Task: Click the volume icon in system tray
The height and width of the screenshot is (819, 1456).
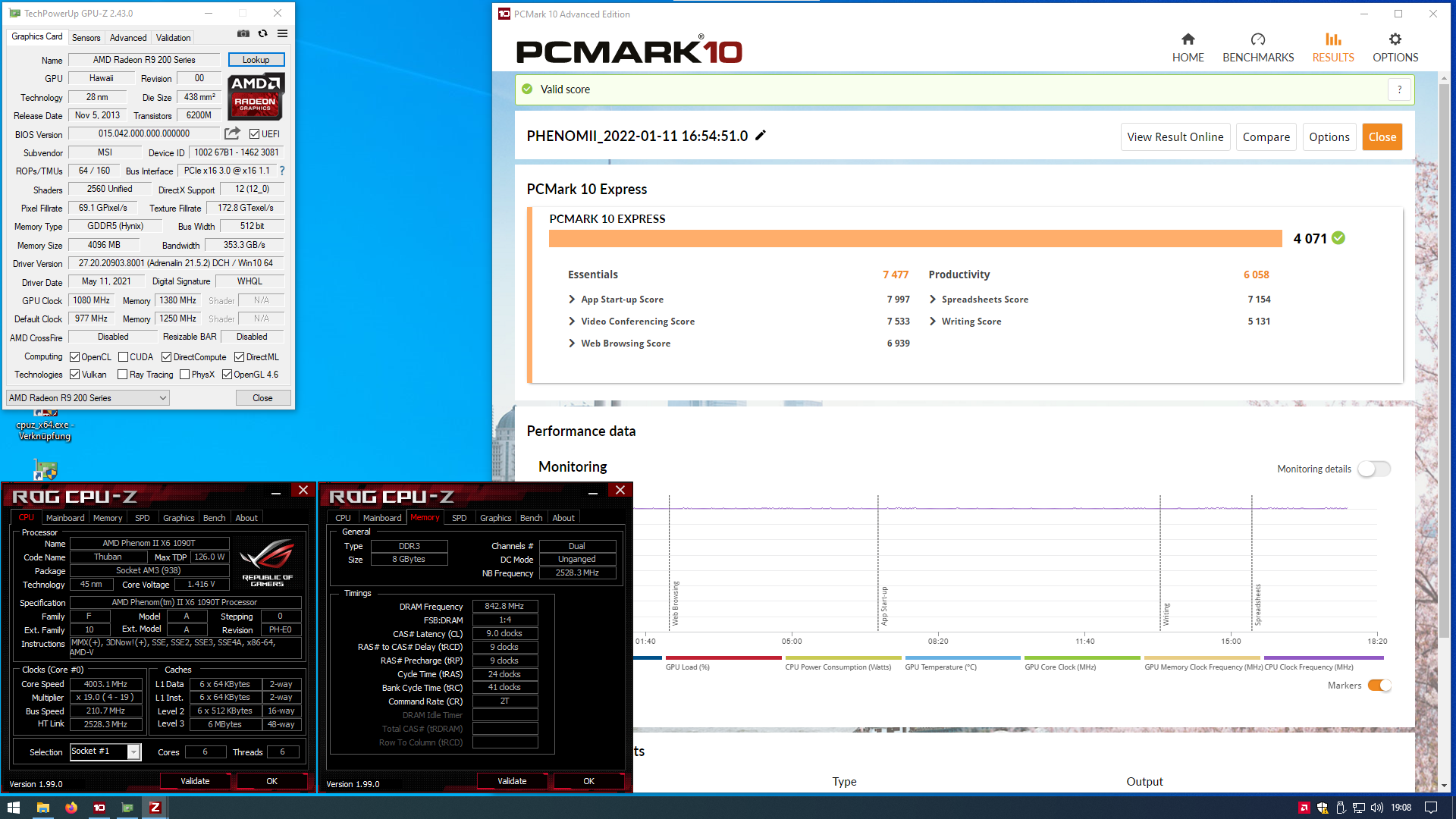Action: click(1376, 808)
